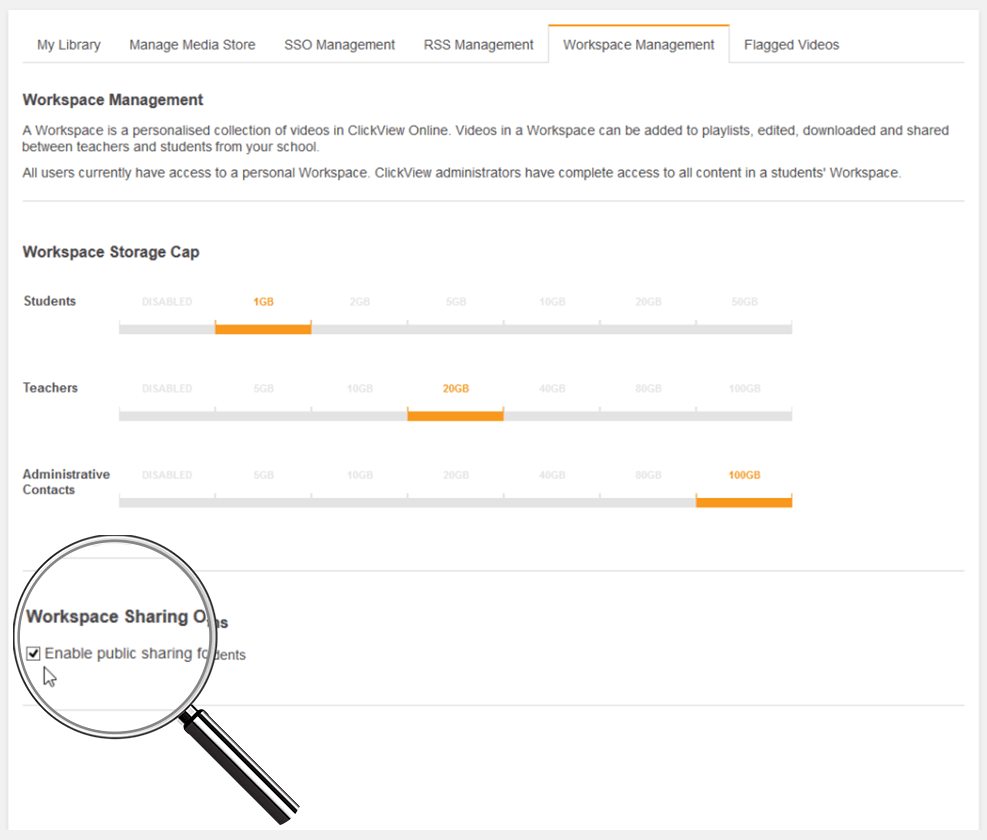Switch to the My Library tab

67,44
